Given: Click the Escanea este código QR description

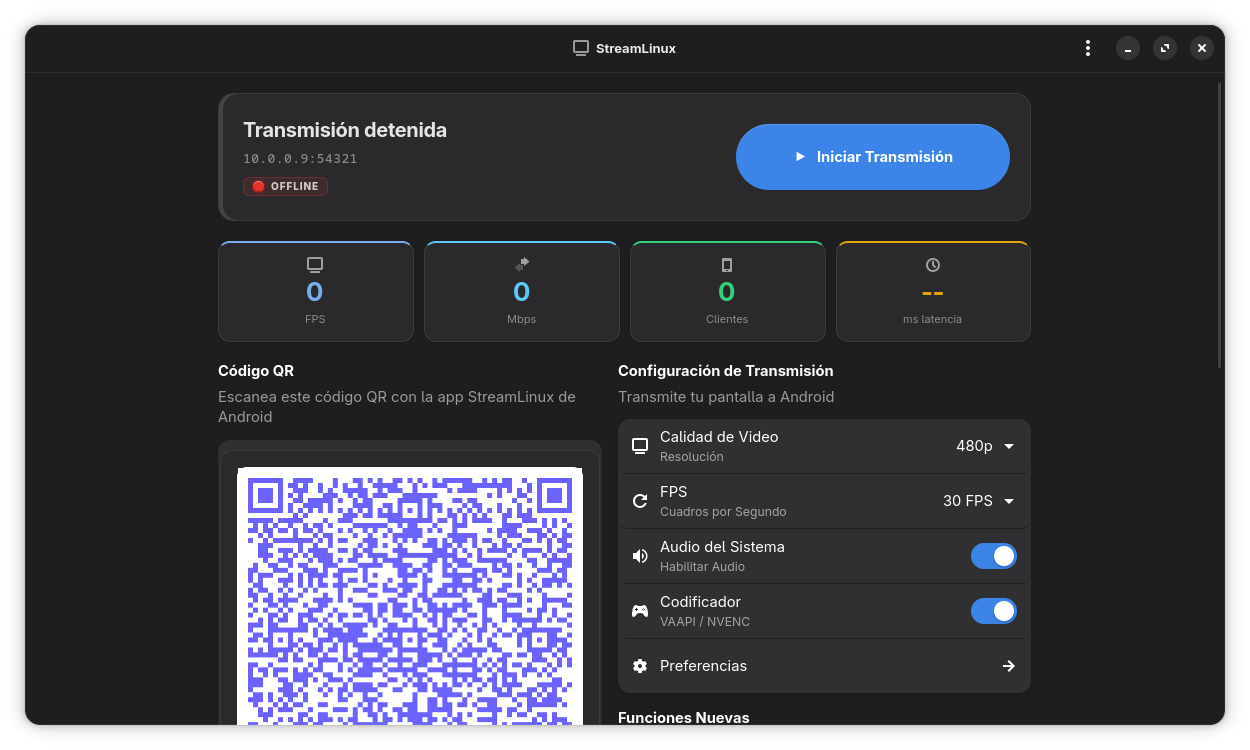Looking at the screenshot, I should [397, 407].
